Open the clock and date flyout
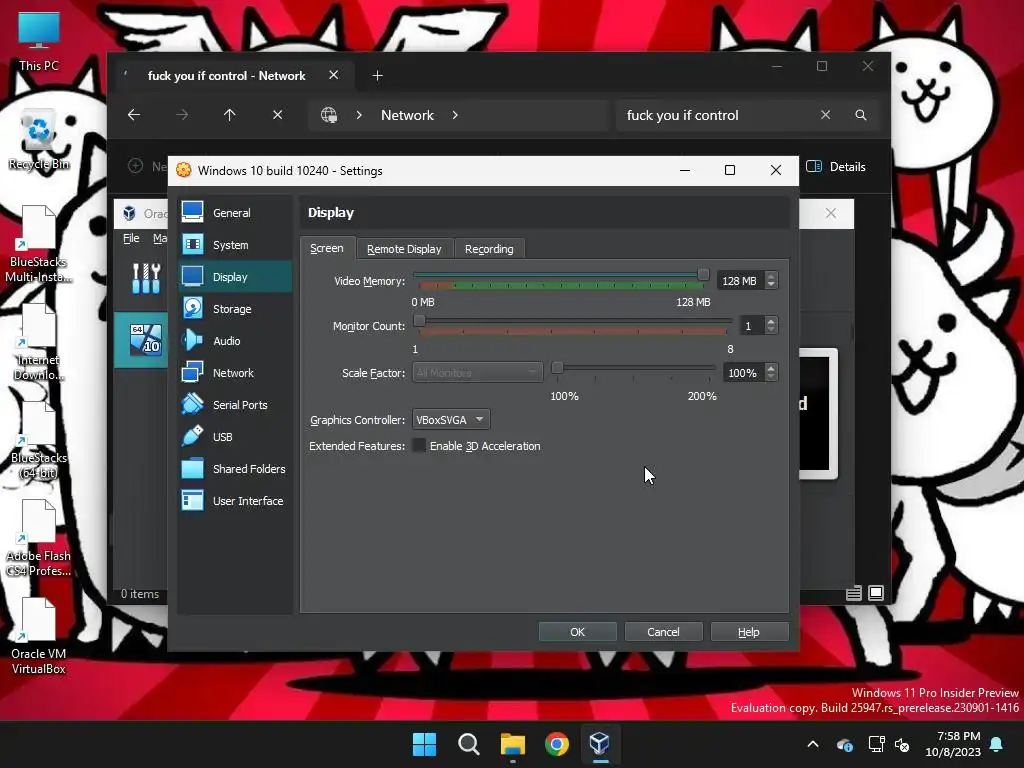 click(x=953, y=744)
